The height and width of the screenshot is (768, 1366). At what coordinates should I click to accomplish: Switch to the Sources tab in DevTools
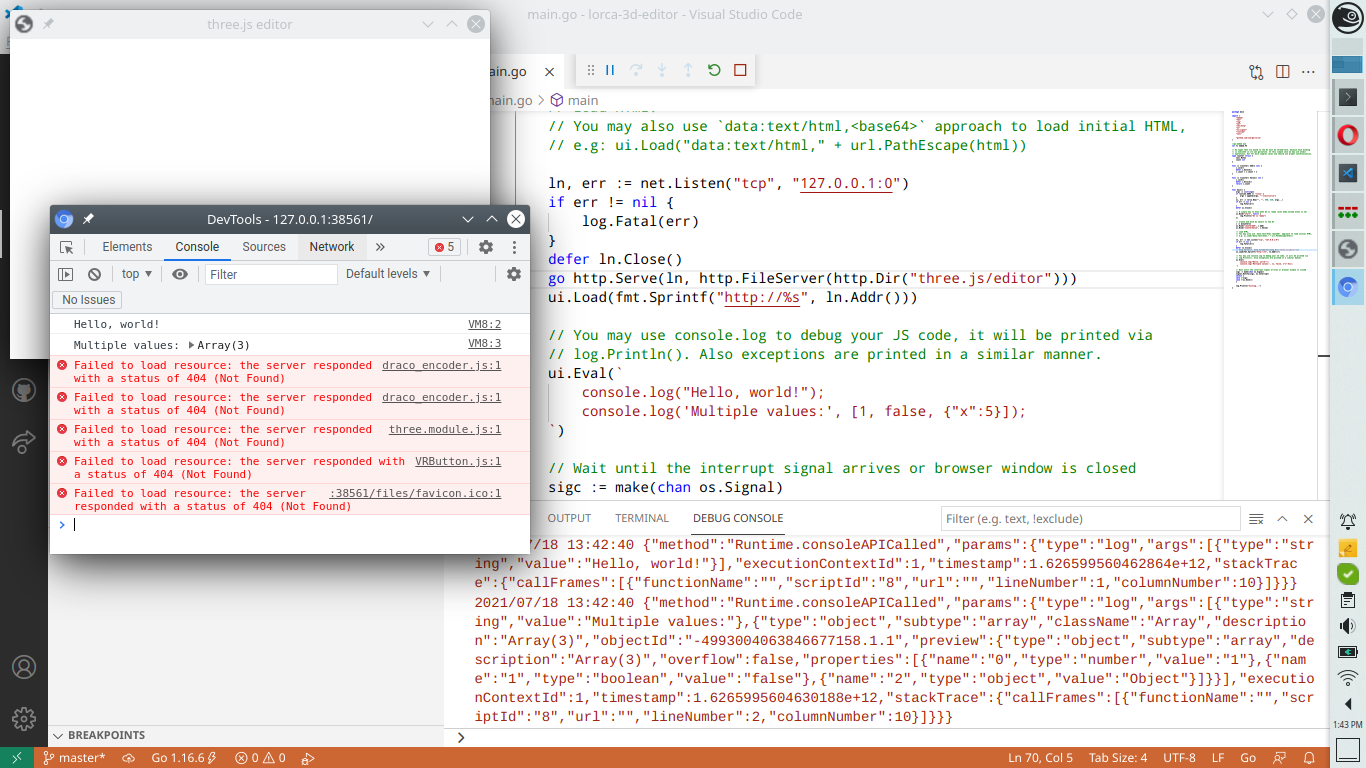tap(263, 247)
